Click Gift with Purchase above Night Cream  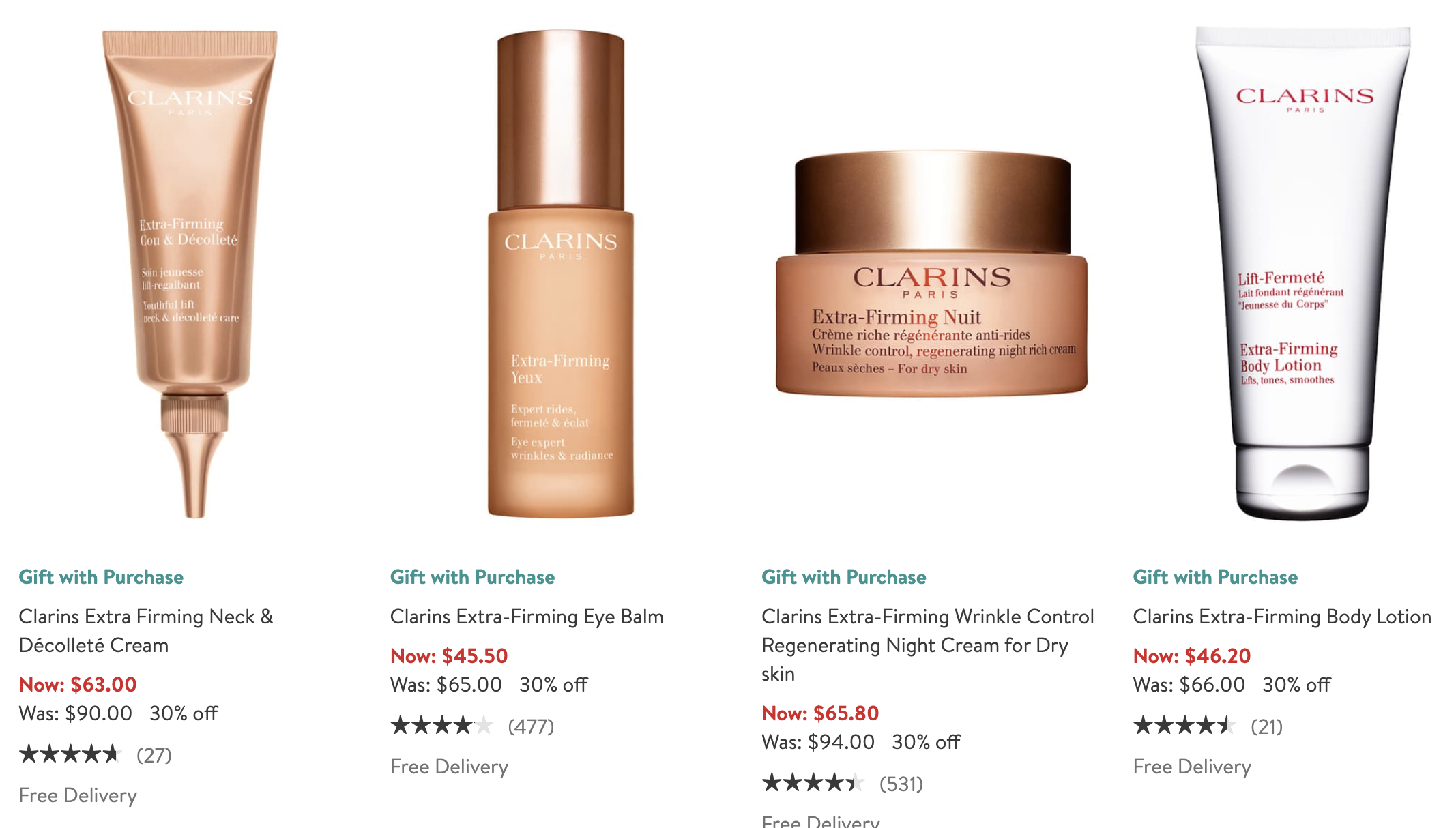844,577
